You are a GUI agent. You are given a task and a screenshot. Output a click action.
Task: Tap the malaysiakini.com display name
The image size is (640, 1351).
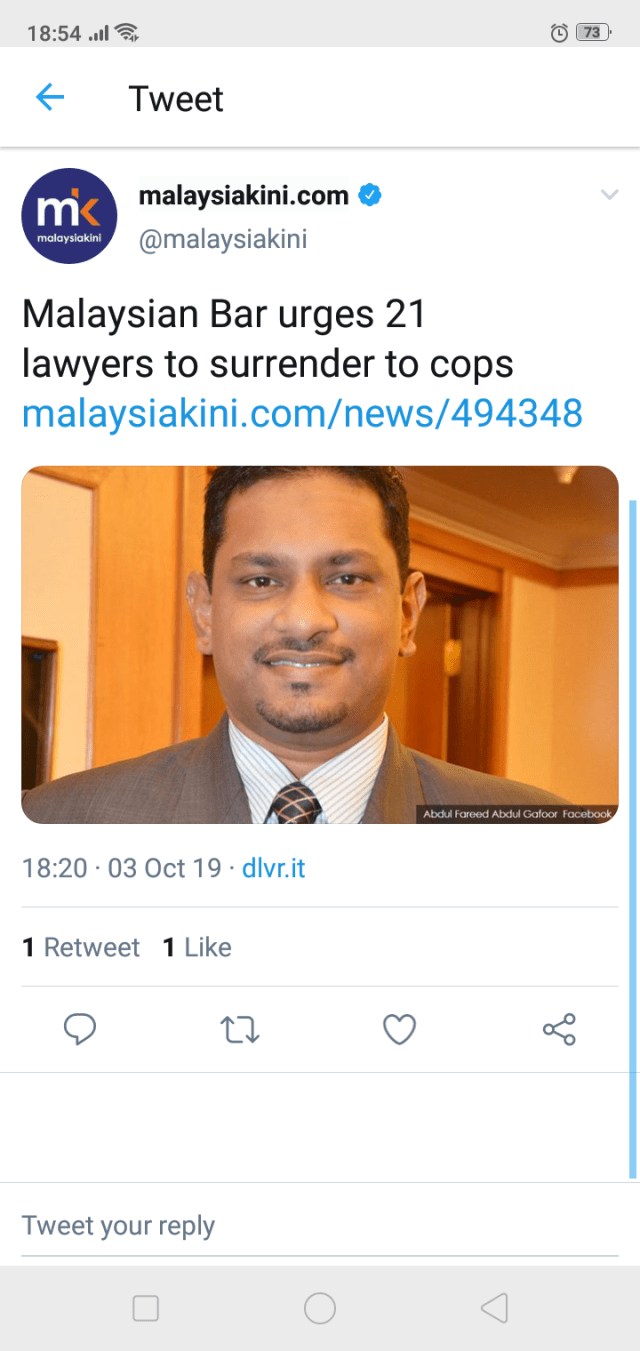(243, 196)
